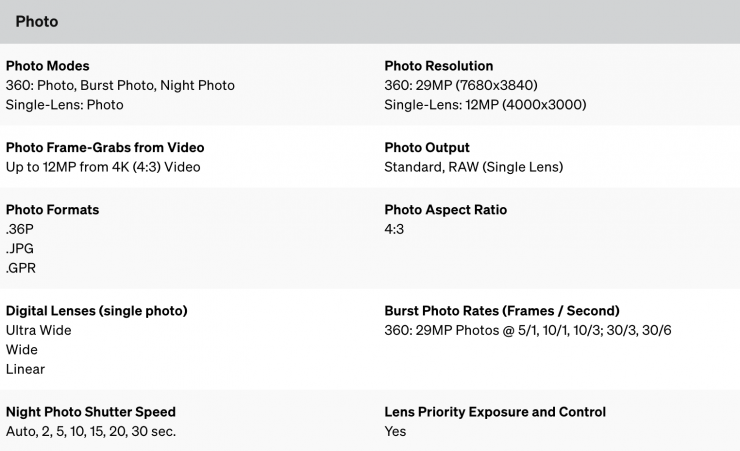This screenshot has height=451, width=740.
Task: Select the Auto, 2, 5, 10 shutter speeds text
Action: [92, 431]
